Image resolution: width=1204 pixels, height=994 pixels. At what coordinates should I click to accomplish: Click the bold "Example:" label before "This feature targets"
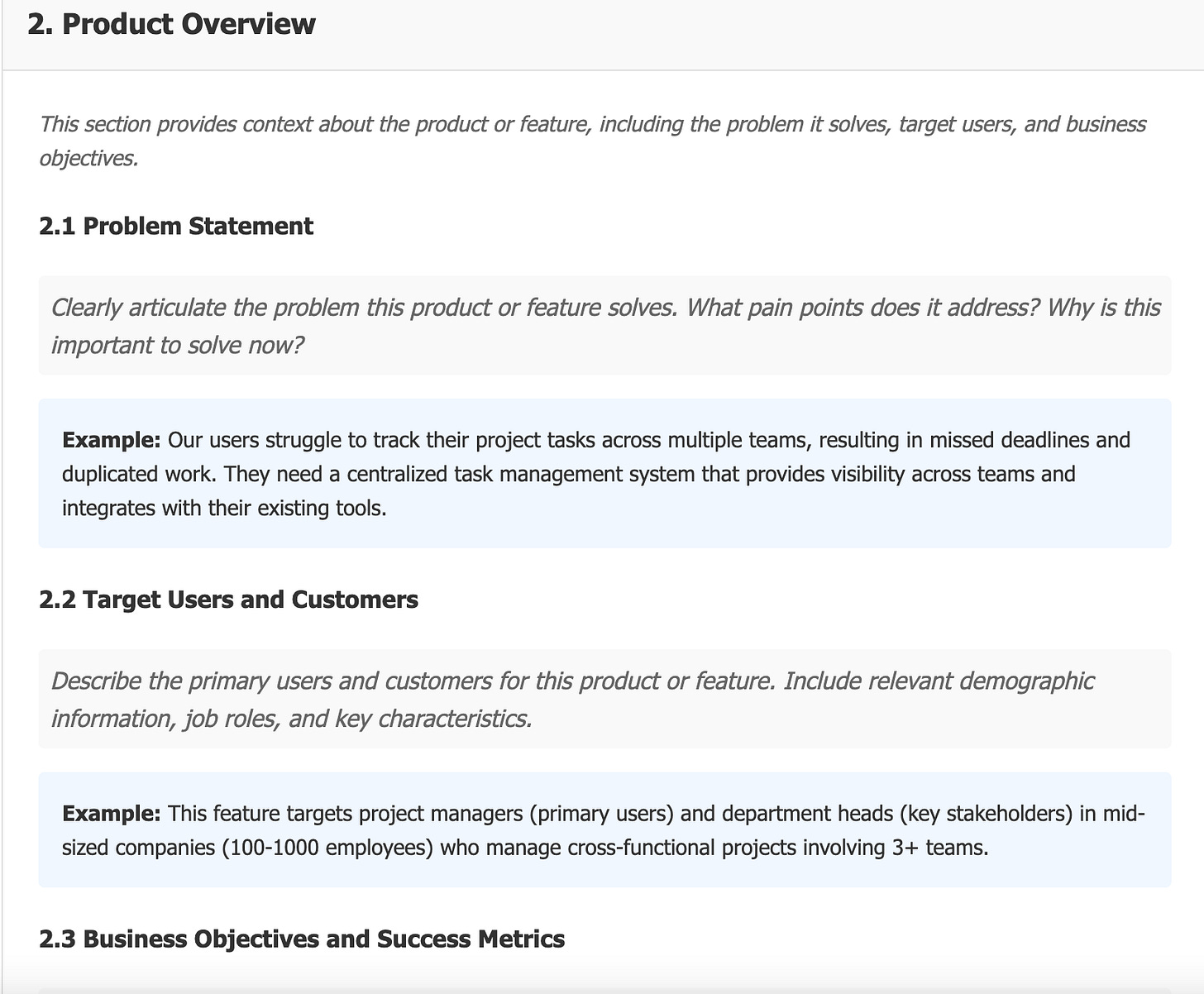pos(112,813)
